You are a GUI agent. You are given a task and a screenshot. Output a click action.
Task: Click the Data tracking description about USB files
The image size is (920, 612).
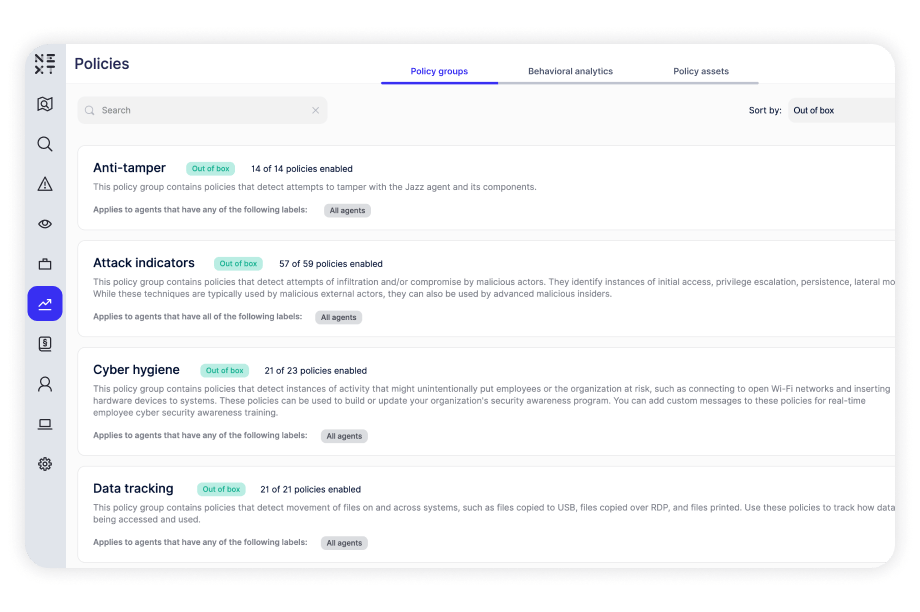(x=494, y=513)
